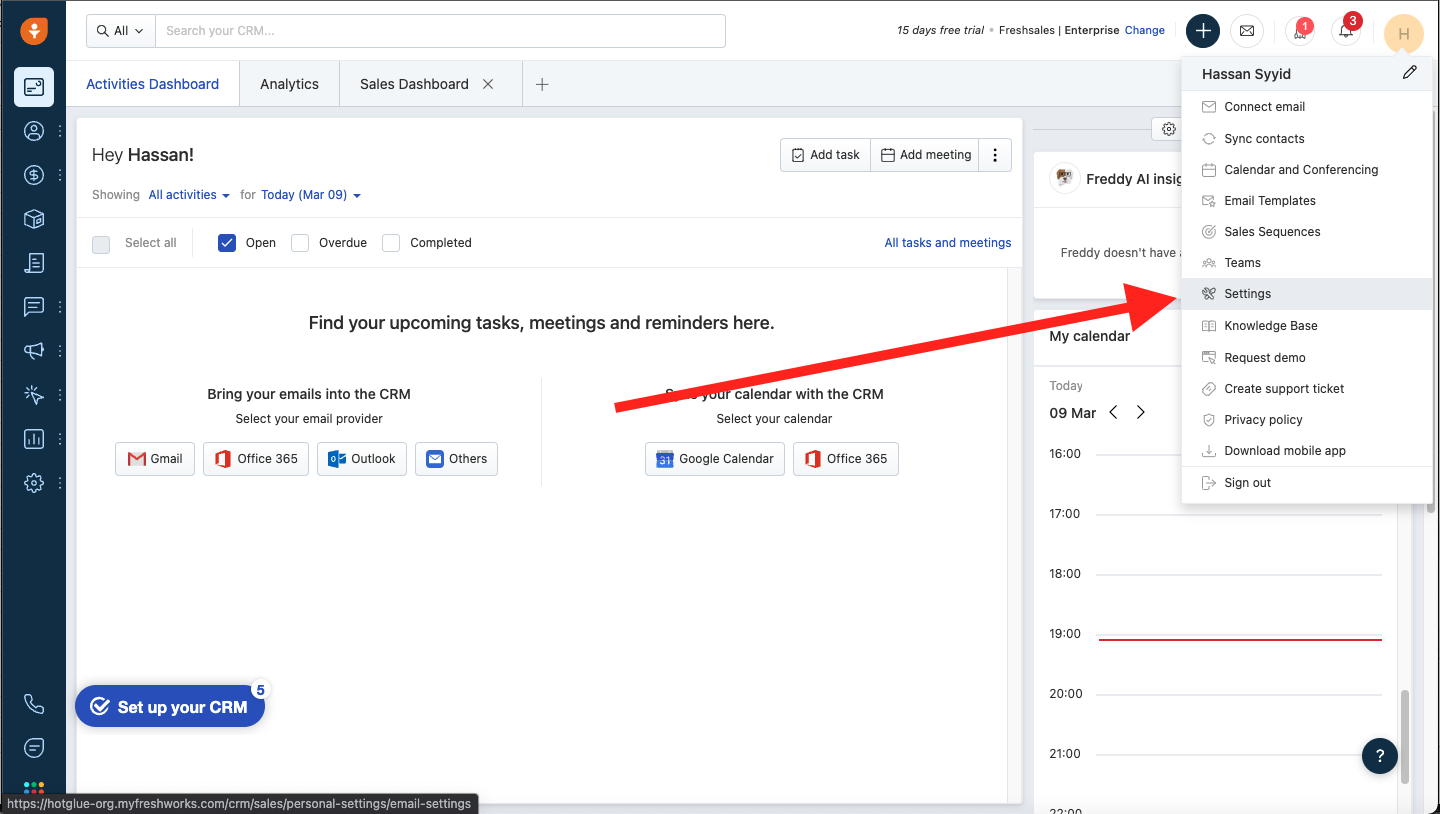Image resolution: width=1440 pixels, height=814 pixels.
Task: Toggle the Select all checkbox
Action: [101, 243]
